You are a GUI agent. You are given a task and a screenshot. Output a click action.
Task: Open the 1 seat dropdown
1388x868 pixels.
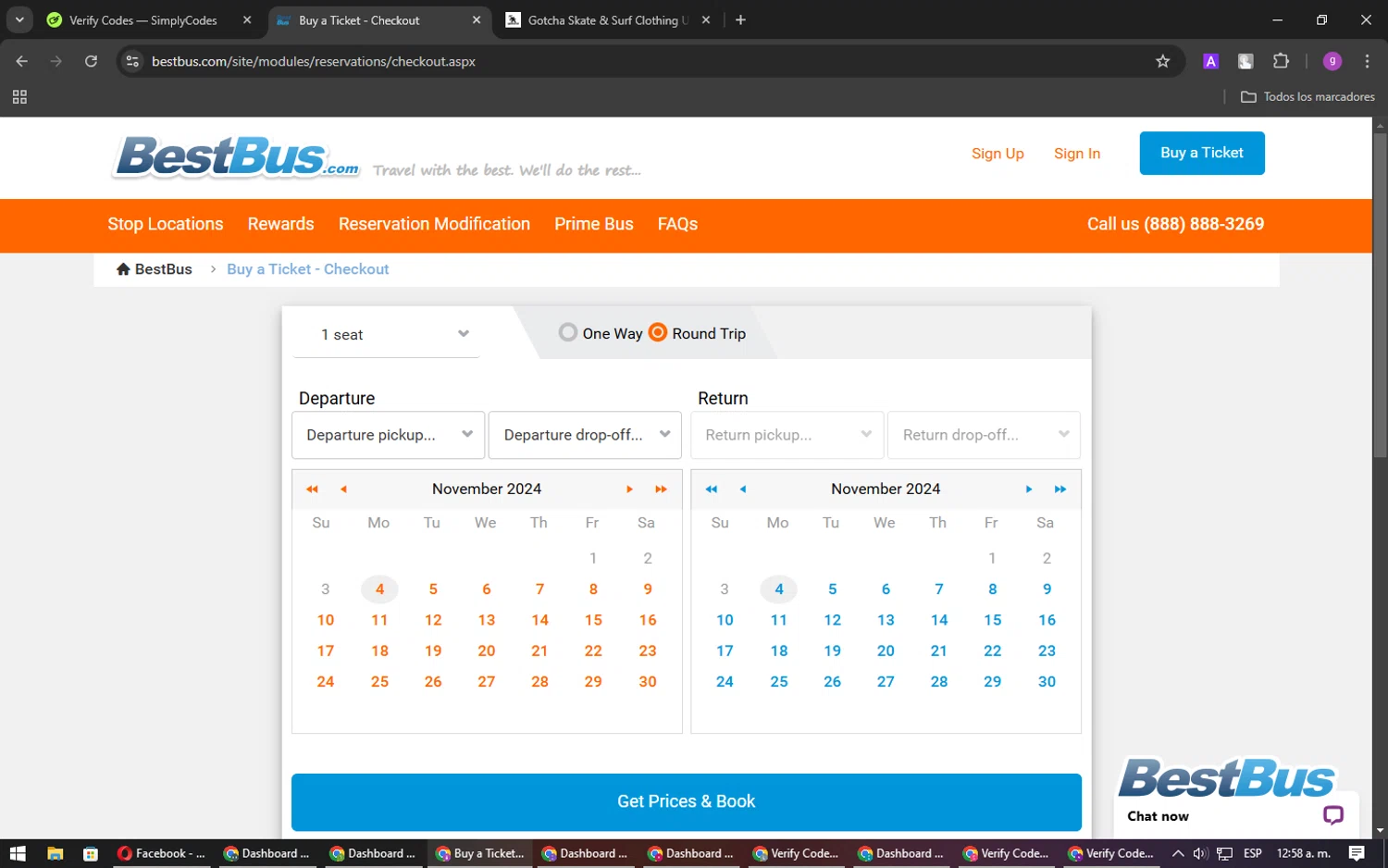pos(387,334)
